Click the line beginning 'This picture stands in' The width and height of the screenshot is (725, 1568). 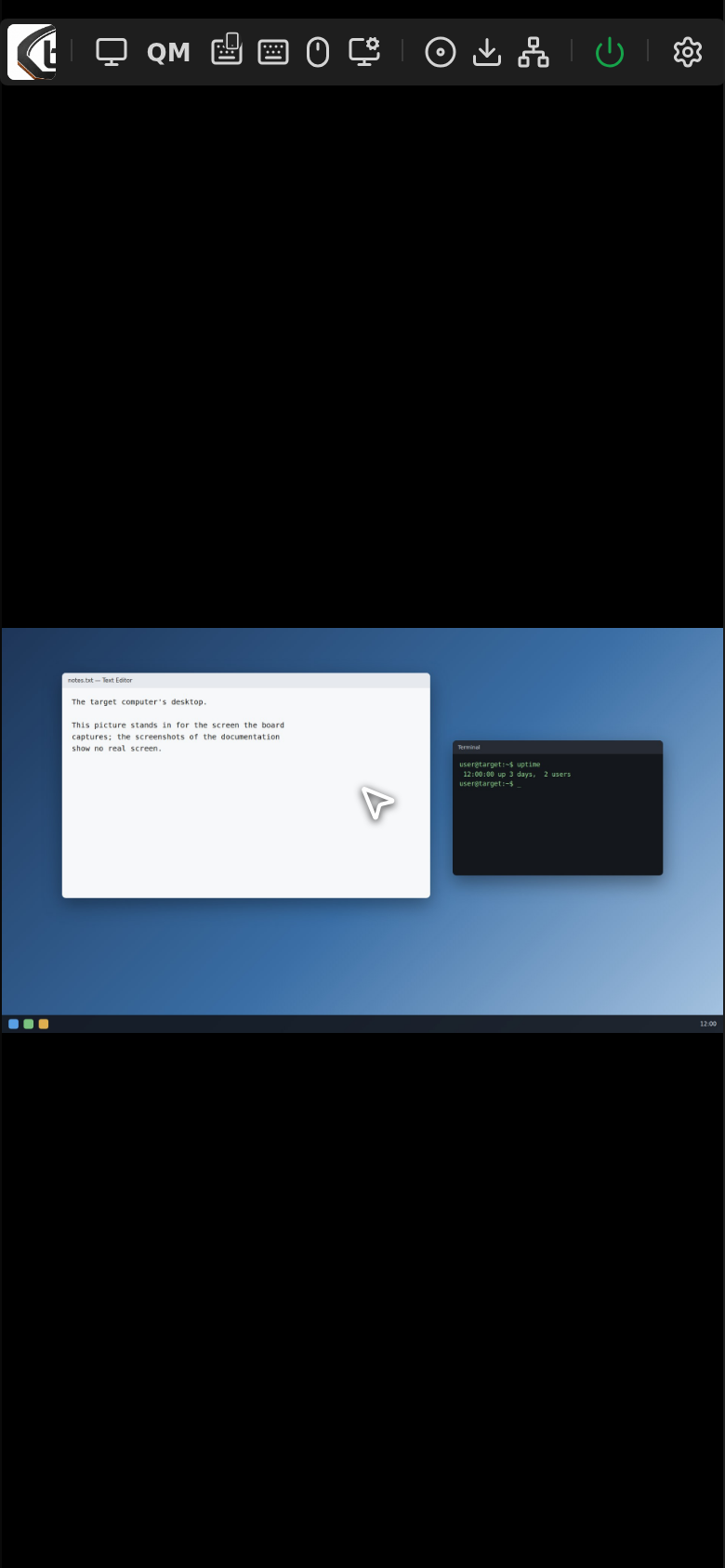(178, 725)
